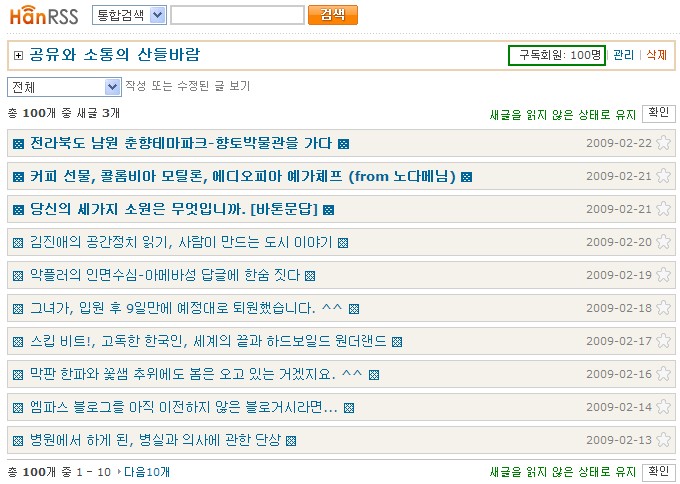This screenshot has width=680, height=484.
Task: Star the 커피 선물 article dated 2009-02-21
Action: [x=664, y=176]
